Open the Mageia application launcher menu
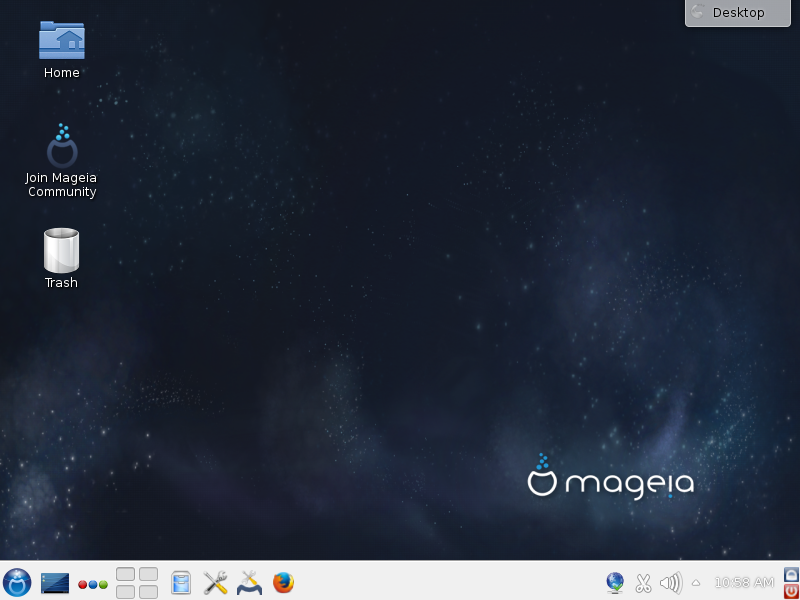Viewport: 800px width, 600px height. (x=17, y=582)
